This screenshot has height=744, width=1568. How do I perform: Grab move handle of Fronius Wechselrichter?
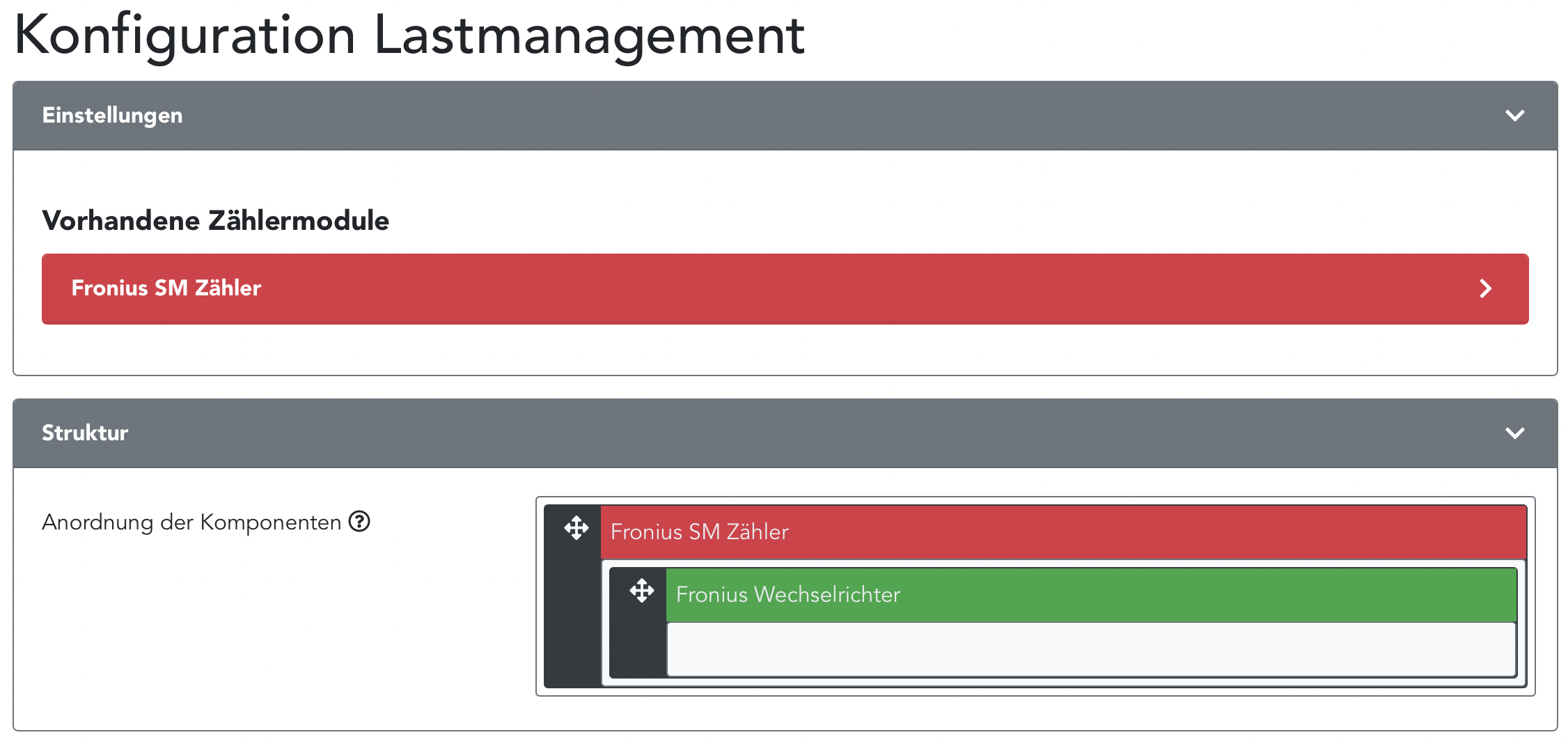point(641,591)
